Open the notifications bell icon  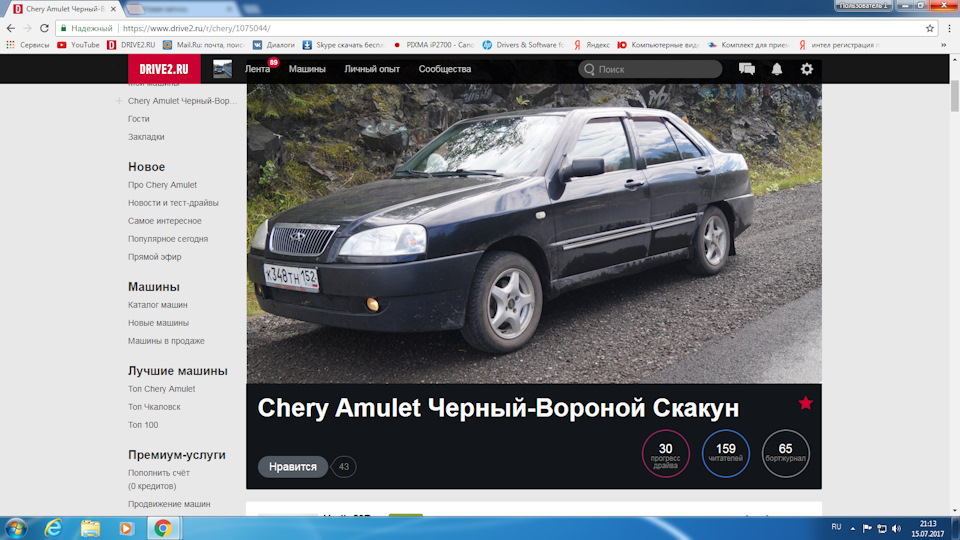(776, 69)
